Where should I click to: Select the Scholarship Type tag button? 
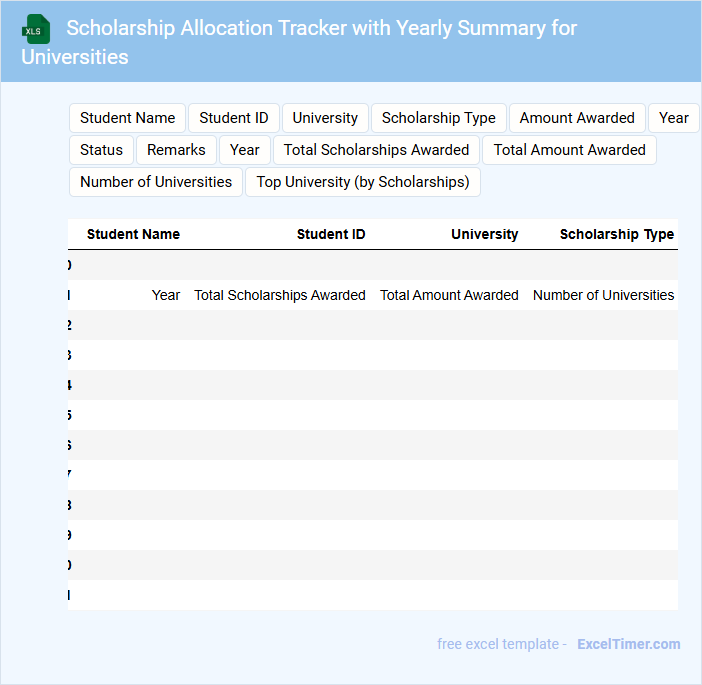(x=438, y=118)
